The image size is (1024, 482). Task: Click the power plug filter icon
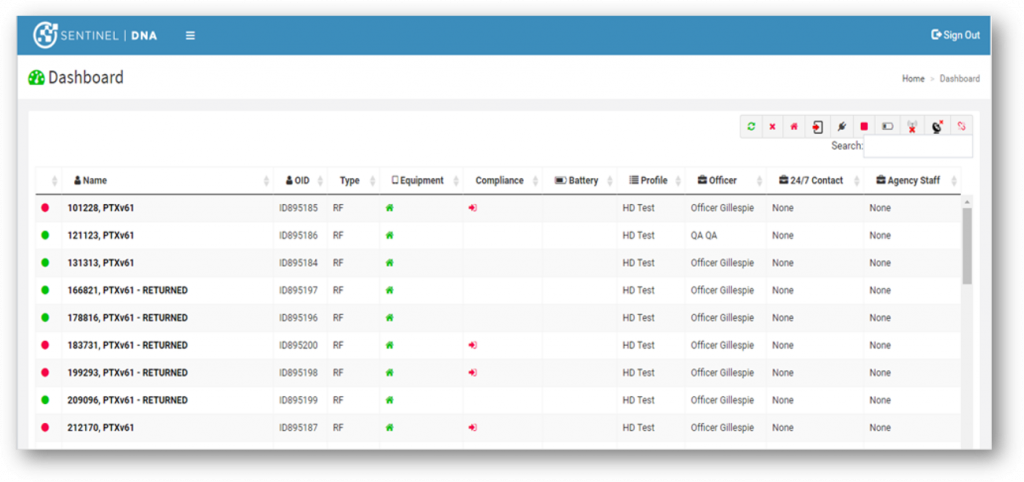(842, 127)
